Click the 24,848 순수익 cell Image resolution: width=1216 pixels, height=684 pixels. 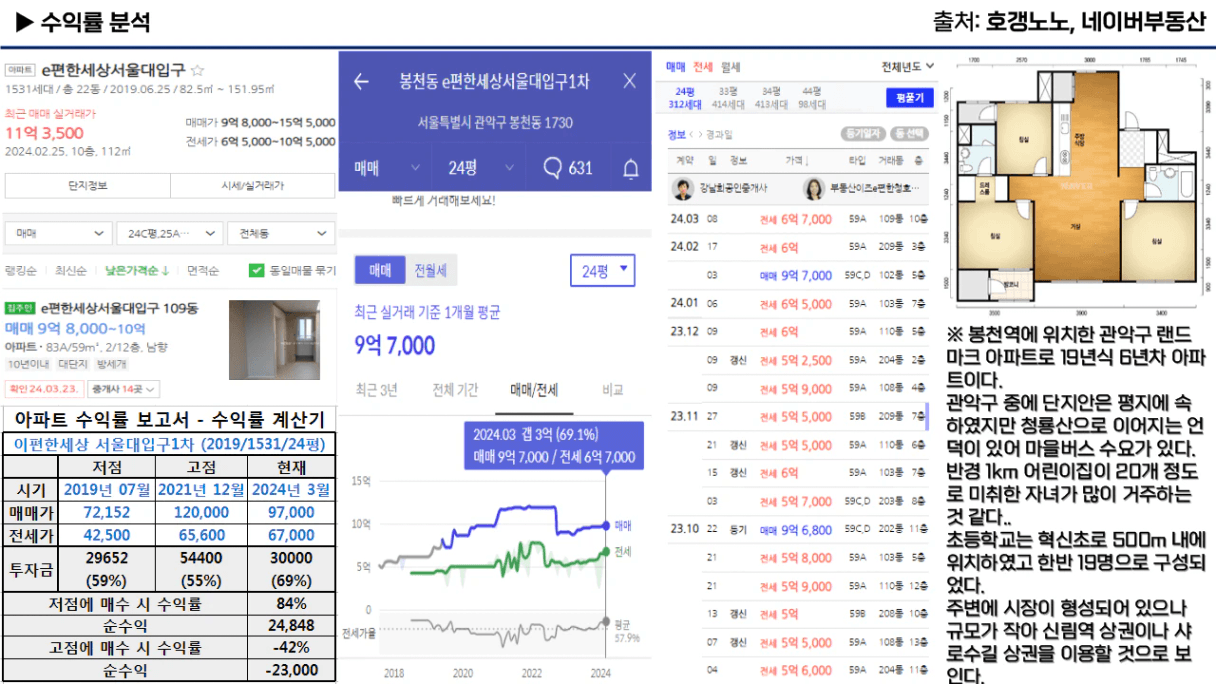[291, 626]
